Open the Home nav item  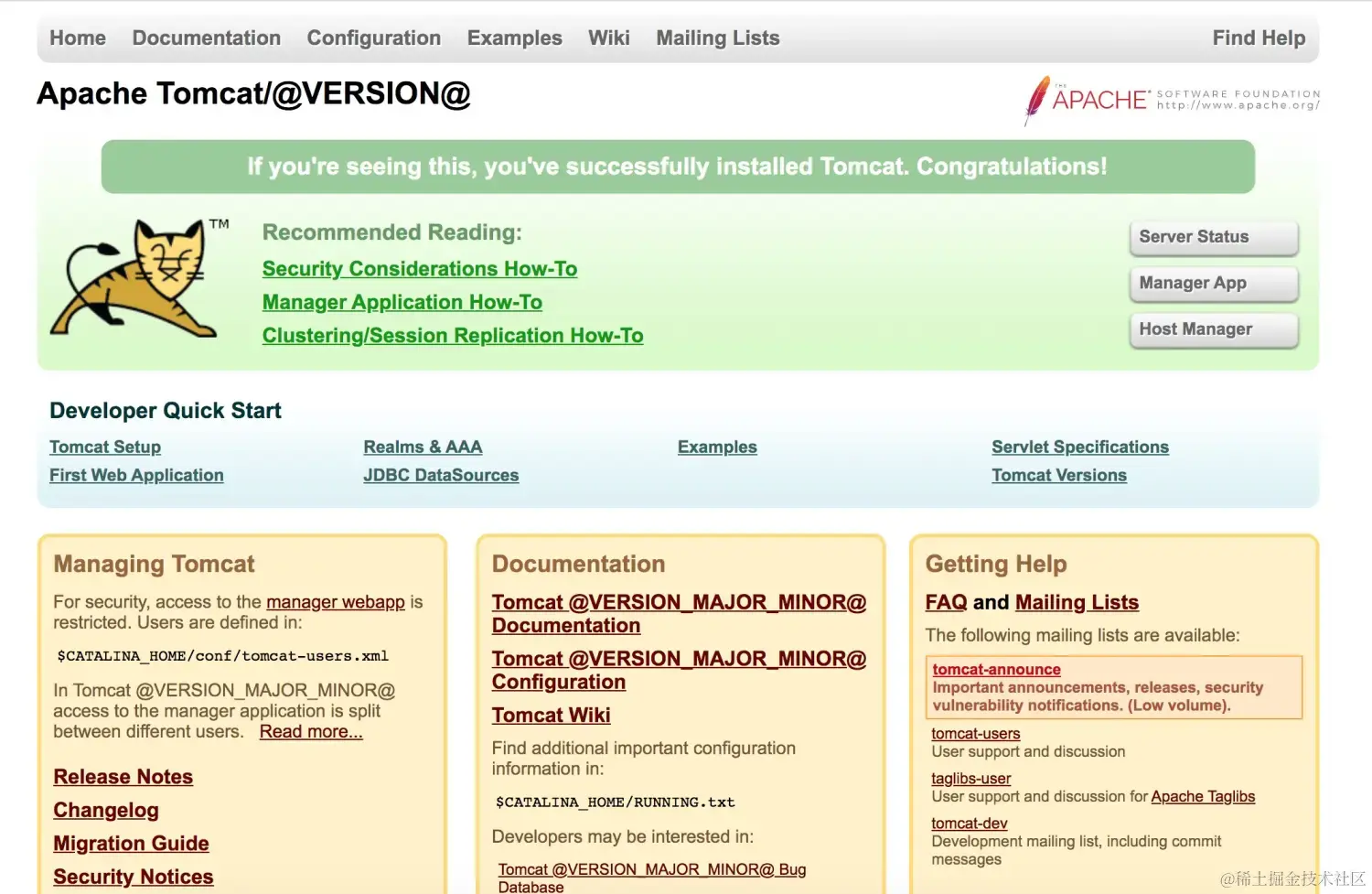[x=78, y=38]
